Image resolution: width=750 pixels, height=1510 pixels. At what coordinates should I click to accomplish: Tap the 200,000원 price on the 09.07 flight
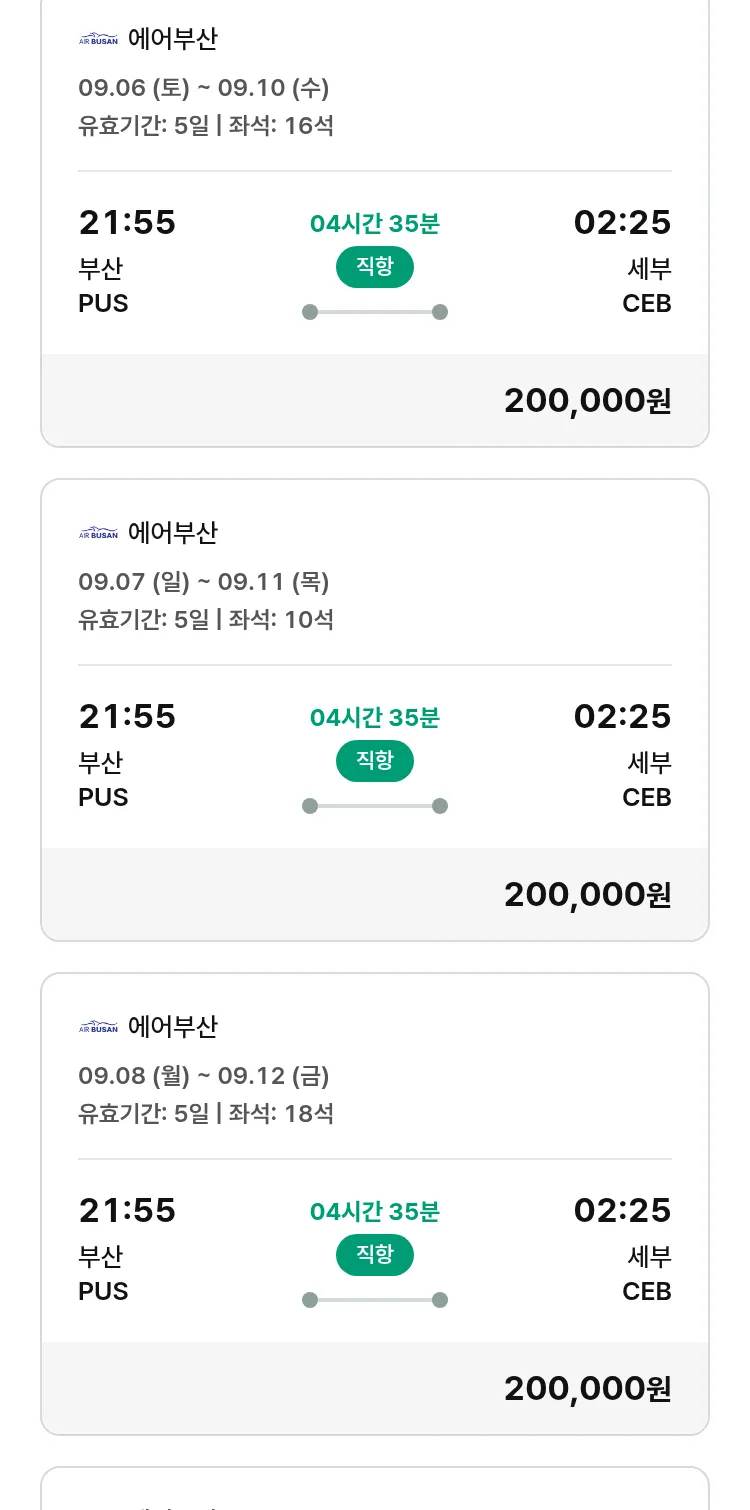[x=587, y=895]
